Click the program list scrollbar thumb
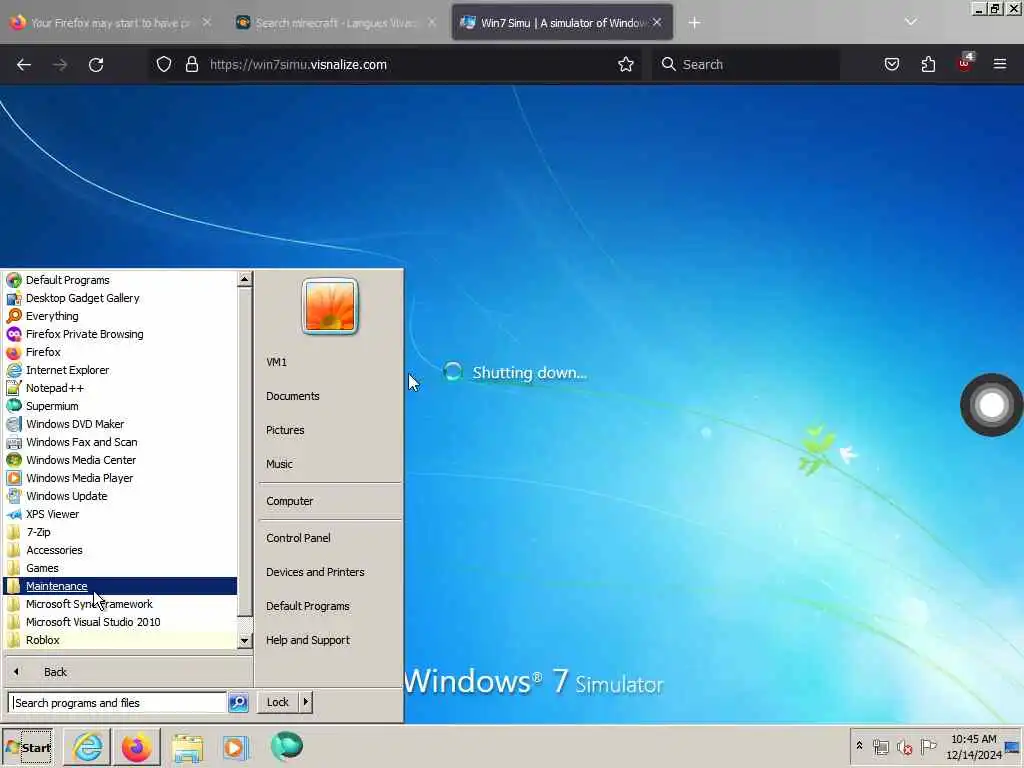The image size is (1024, 768). point(244,452)
